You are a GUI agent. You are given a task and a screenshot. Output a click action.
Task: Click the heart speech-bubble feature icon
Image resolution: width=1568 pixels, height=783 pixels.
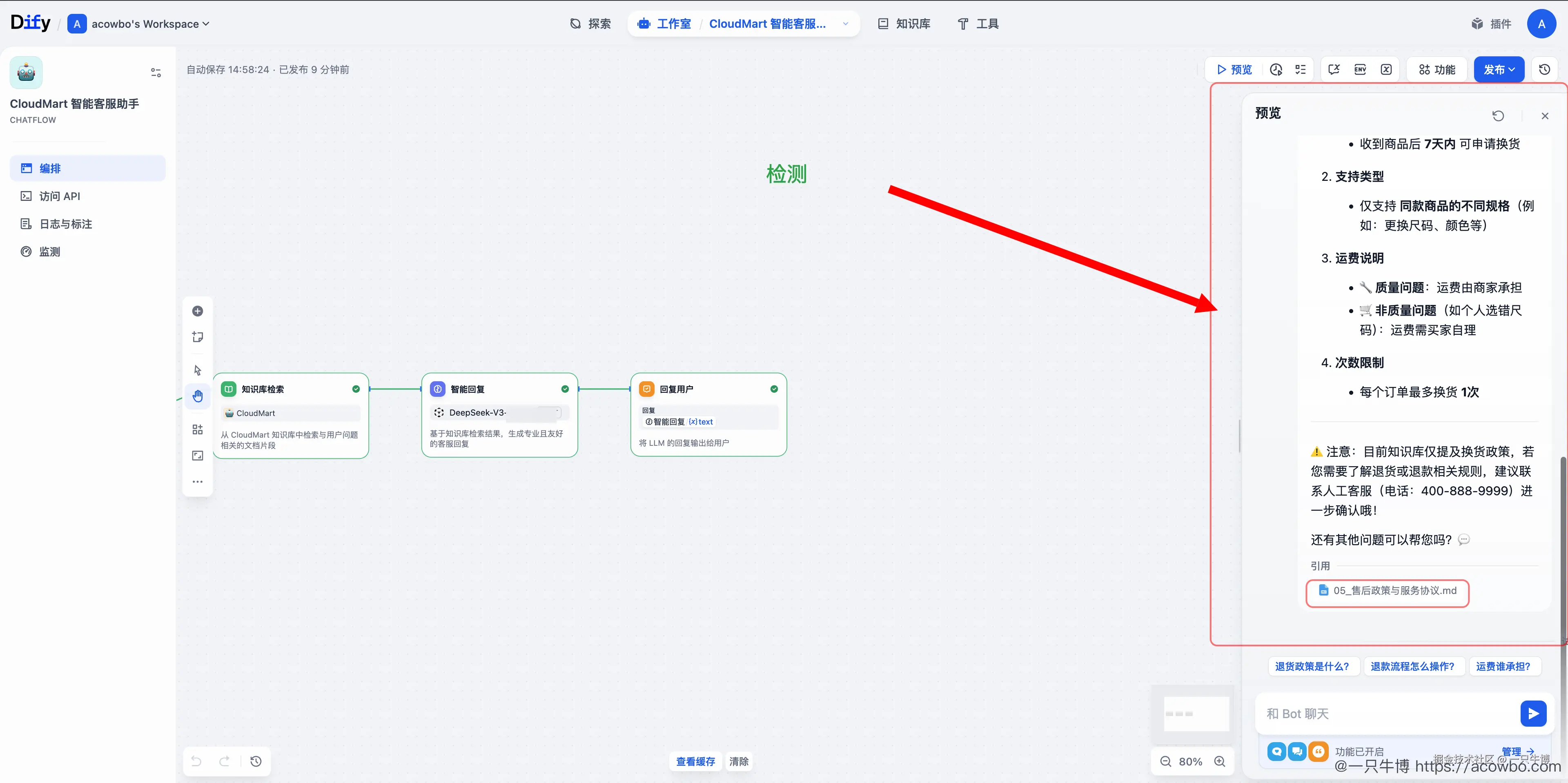point(1276,752)
